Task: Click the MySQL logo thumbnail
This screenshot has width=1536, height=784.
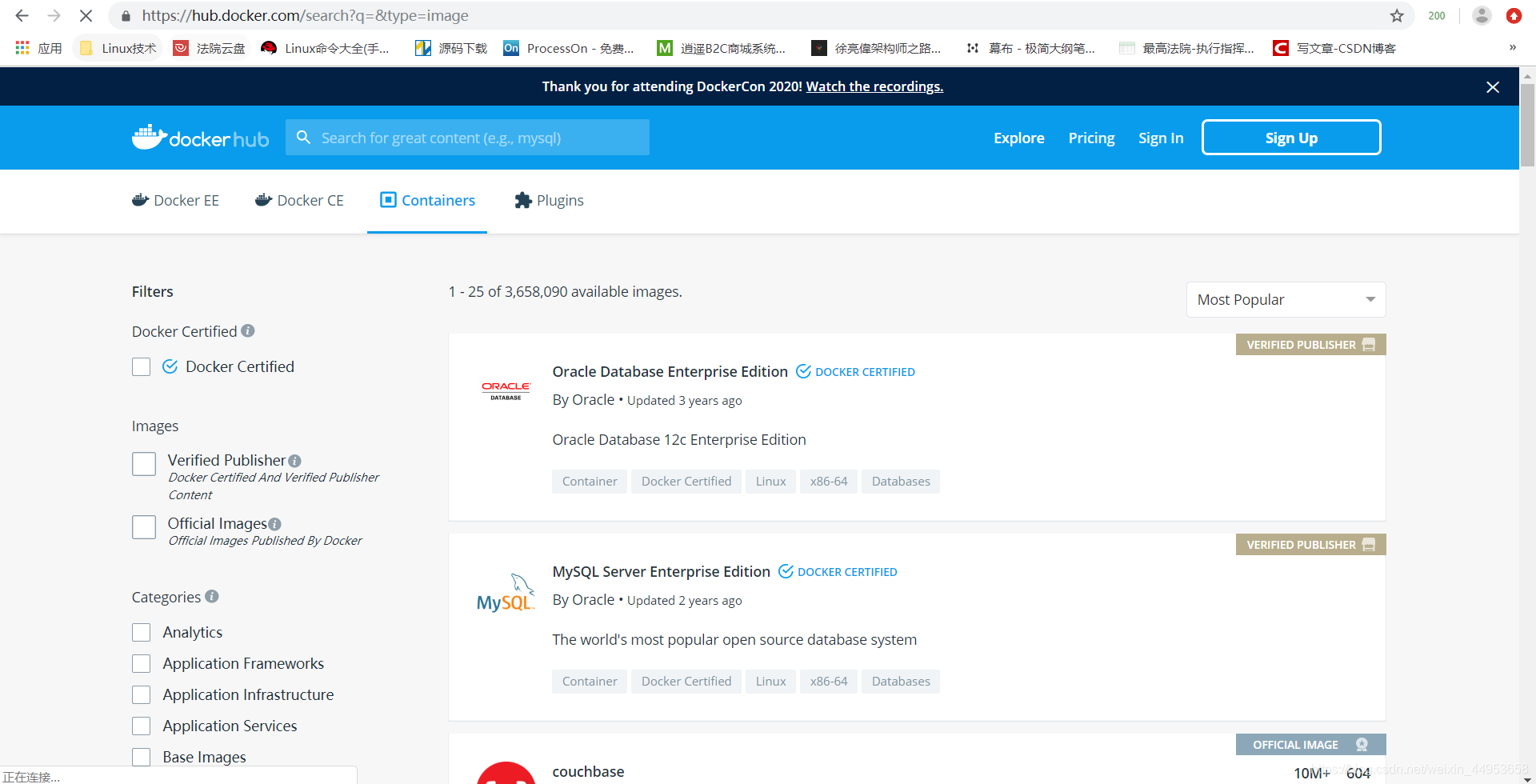Action: [506, 593]
